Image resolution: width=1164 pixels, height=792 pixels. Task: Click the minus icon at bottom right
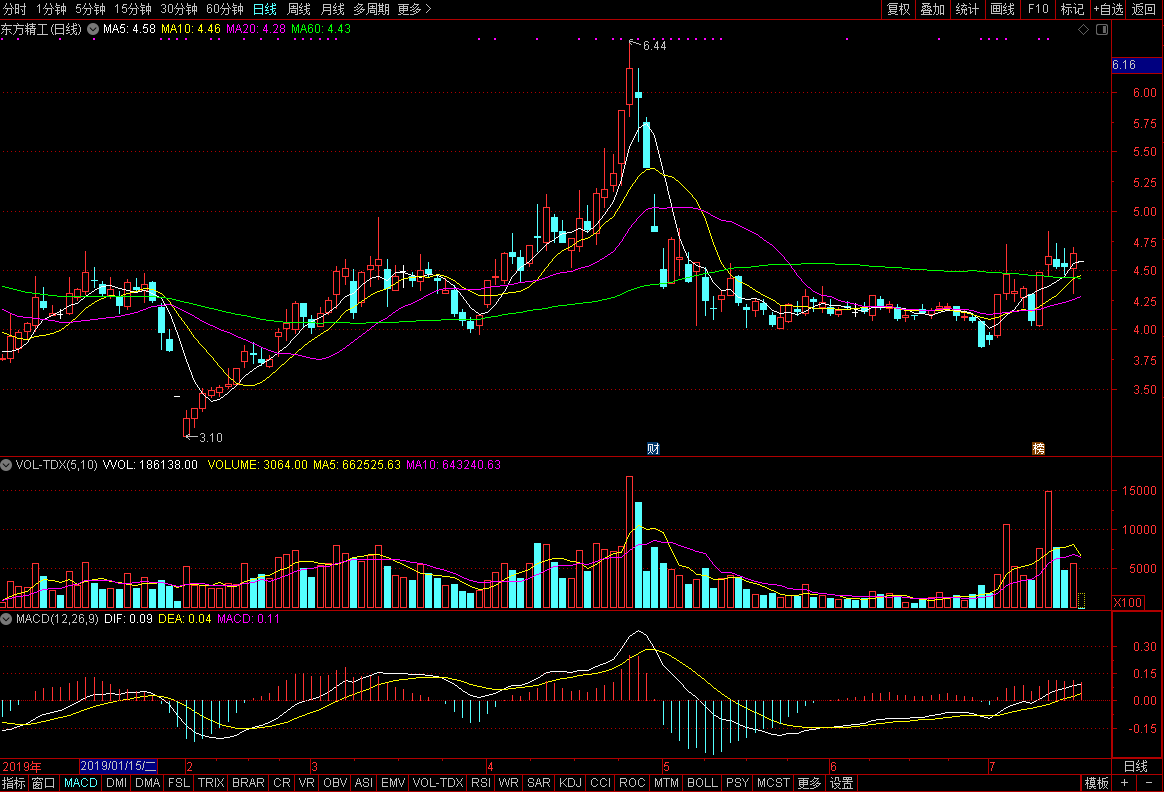(1149, 783)
